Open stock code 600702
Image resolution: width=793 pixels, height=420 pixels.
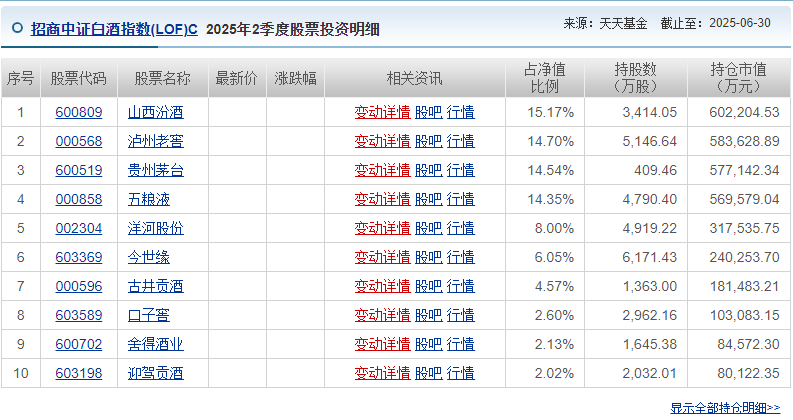tap(79, 344)
